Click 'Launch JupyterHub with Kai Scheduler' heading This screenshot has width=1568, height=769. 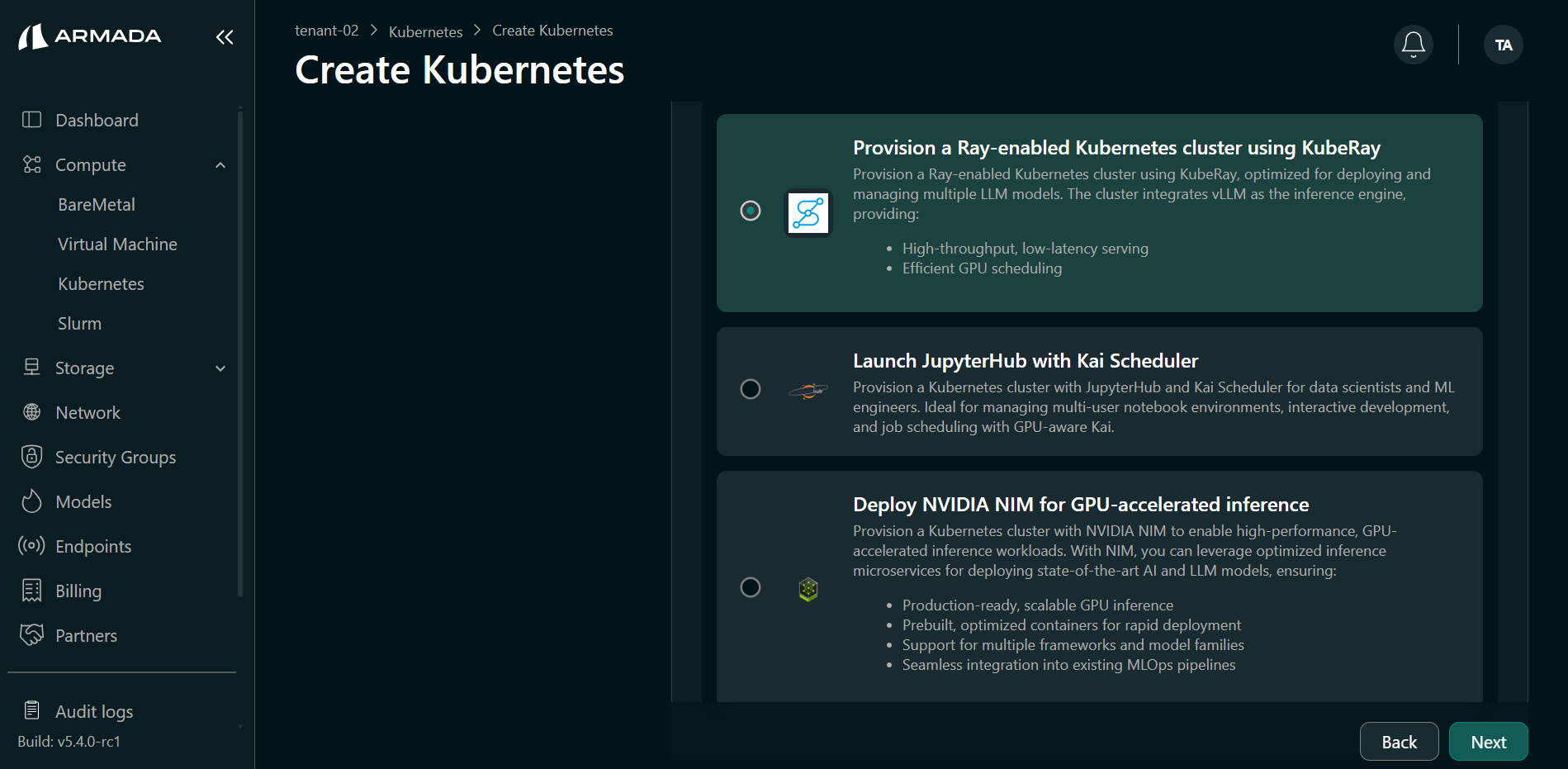click(x=1026, y=361)
